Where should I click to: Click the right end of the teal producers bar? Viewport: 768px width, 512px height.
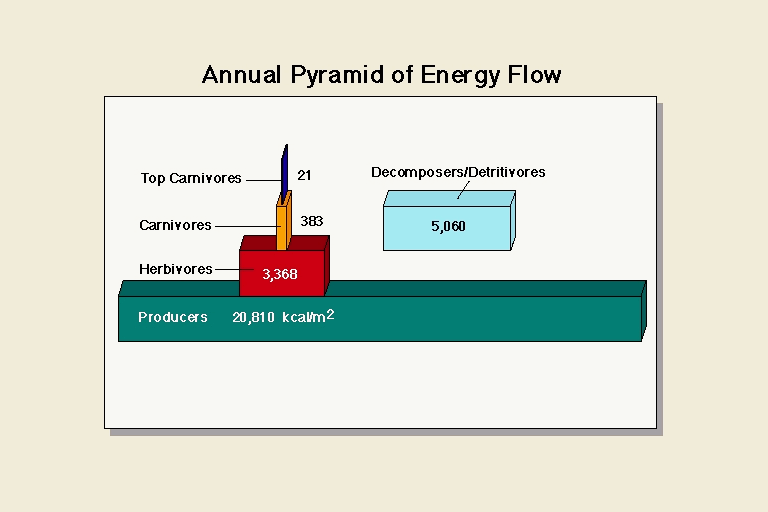click(643, 312)
